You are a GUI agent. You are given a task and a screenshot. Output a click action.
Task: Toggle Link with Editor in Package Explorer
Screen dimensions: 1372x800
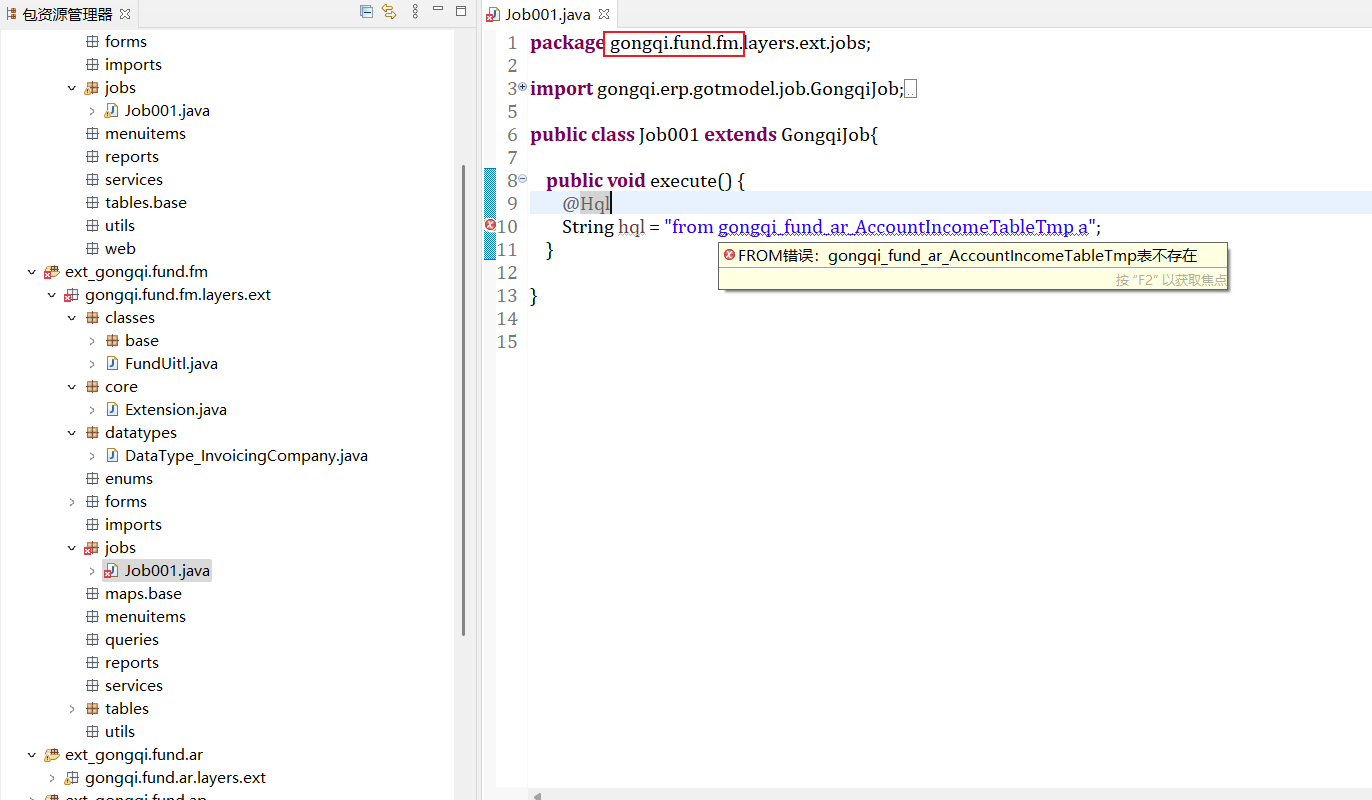click(389, 12)
